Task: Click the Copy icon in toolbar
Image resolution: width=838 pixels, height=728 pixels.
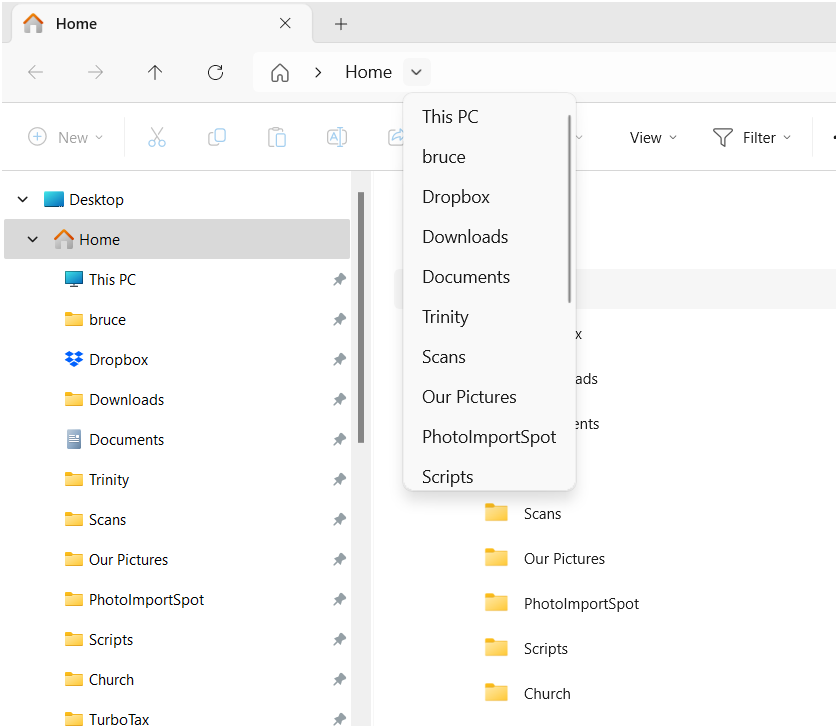Action: click(x=217, y=137)
